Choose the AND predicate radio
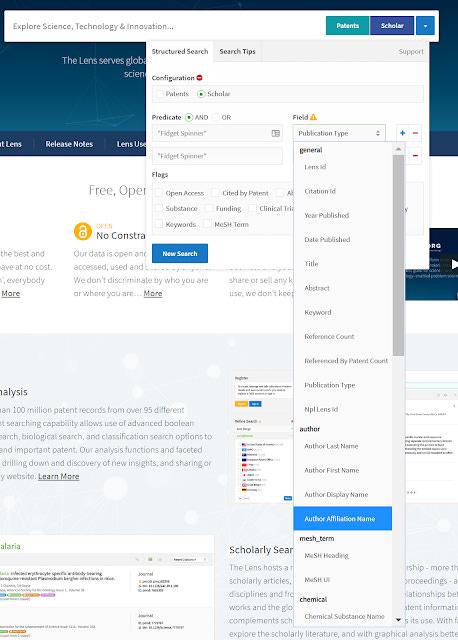This screenshot has height=640, width=458. tap(189, 118)
